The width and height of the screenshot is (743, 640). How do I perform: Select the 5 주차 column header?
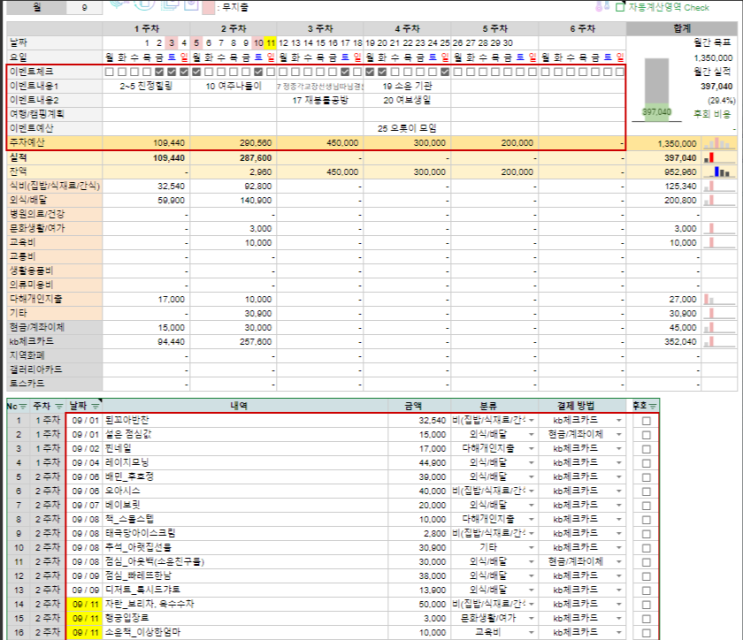click(x=495, y=29)
